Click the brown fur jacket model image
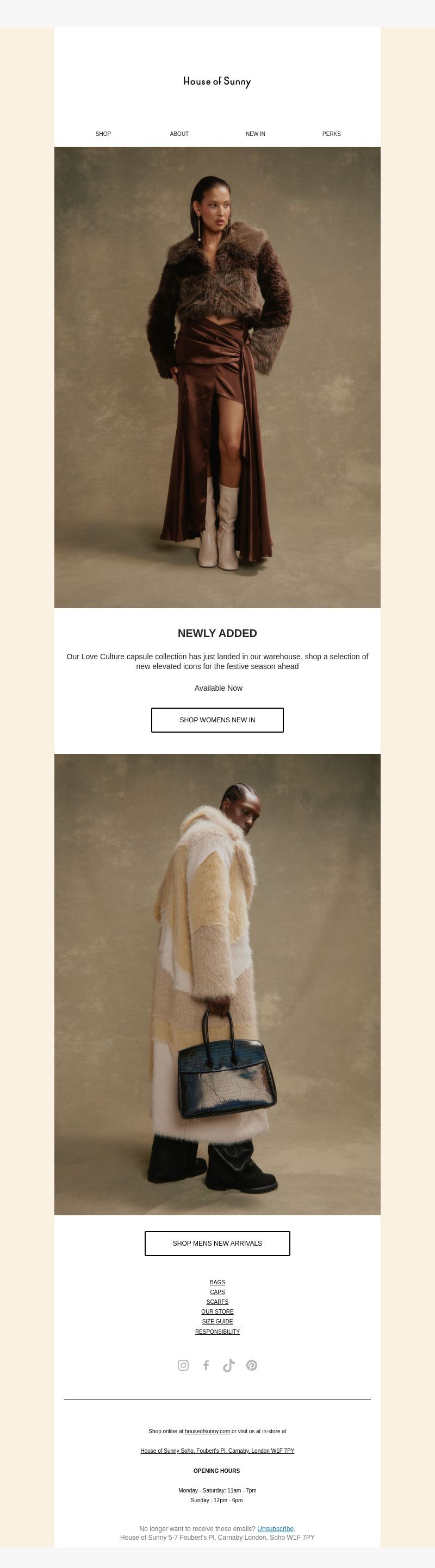Viewport: 435px width, 1568px height. coord(217,377)
